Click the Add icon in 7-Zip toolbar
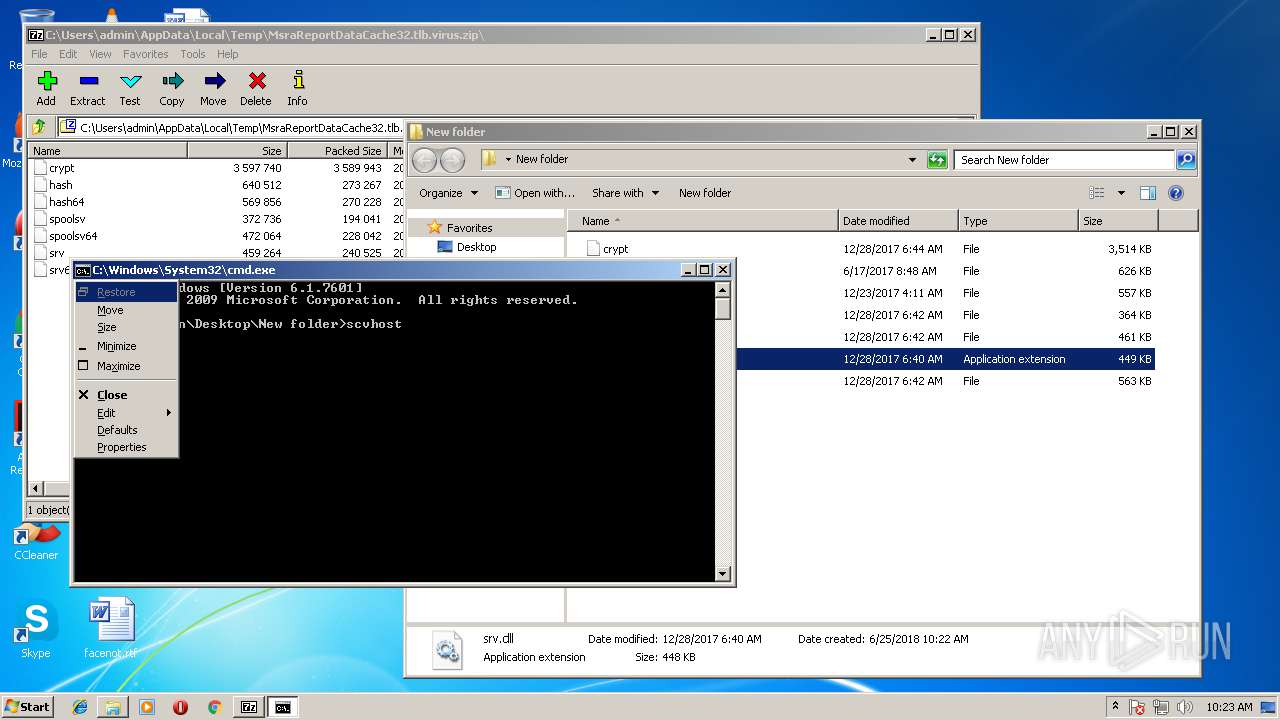Viewport: 1280px width, 720px height. tap(46, 88)
